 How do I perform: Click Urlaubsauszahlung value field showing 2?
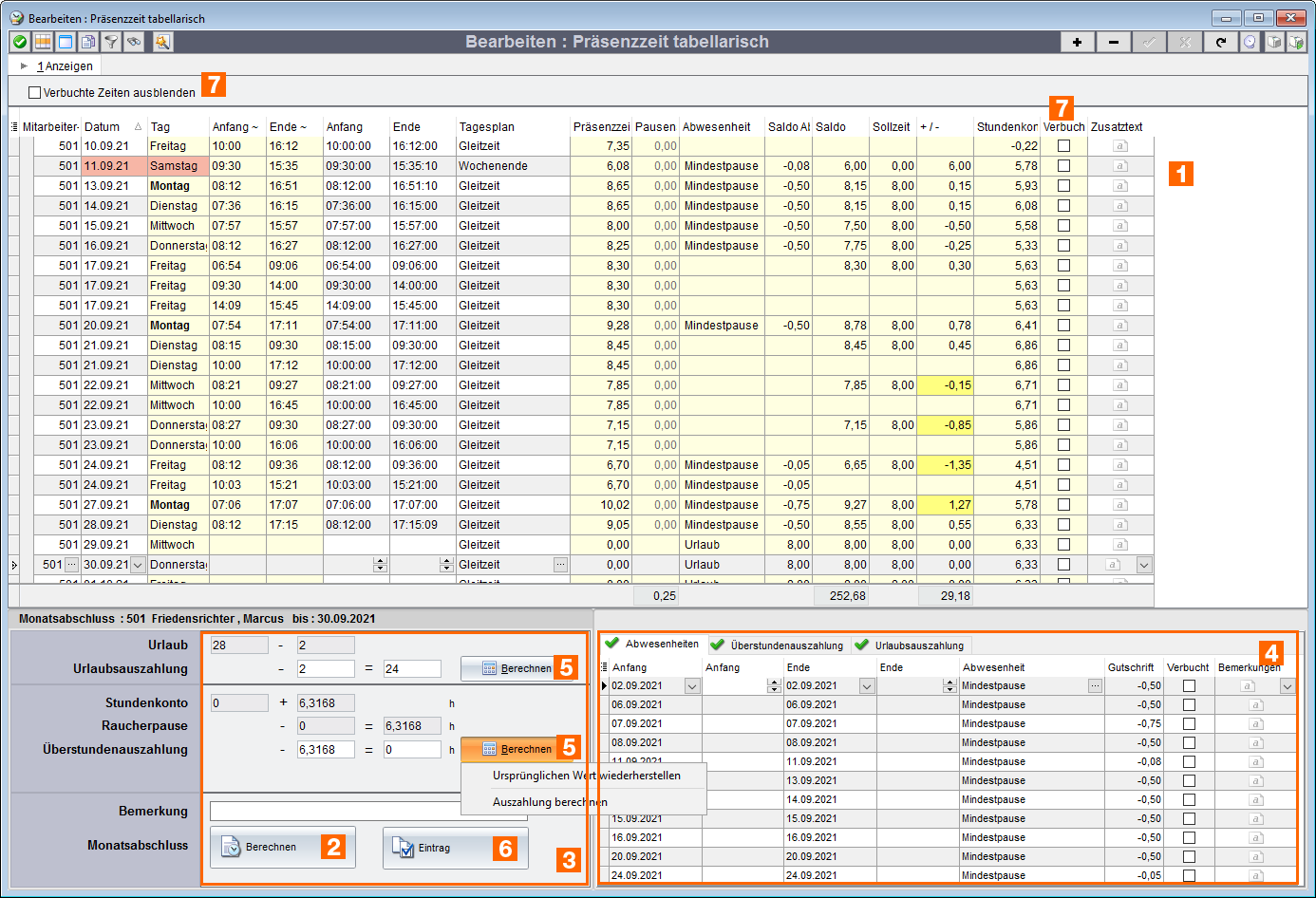[326, 668]
